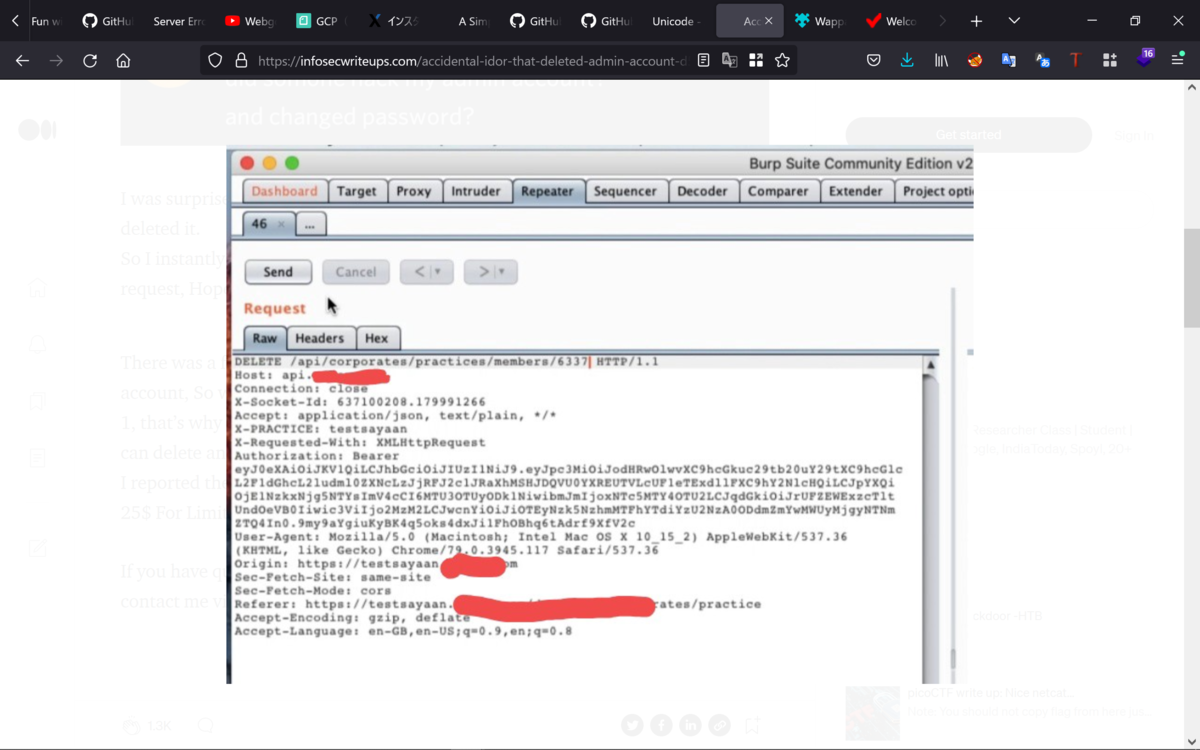Image resolution: width=1200 pixels, height=750 pixels.
Task: Open the picoCTF write up article link
Action: click(990, 692)
